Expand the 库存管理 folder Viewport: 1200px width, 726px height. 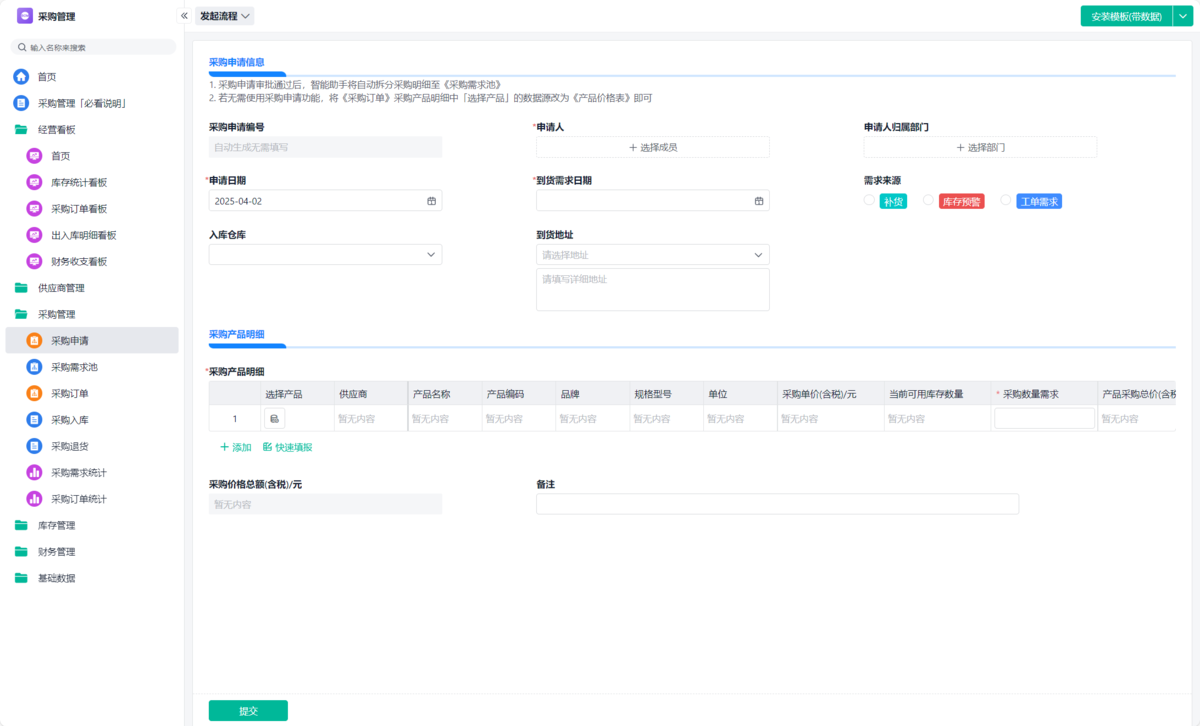(56, 525)
